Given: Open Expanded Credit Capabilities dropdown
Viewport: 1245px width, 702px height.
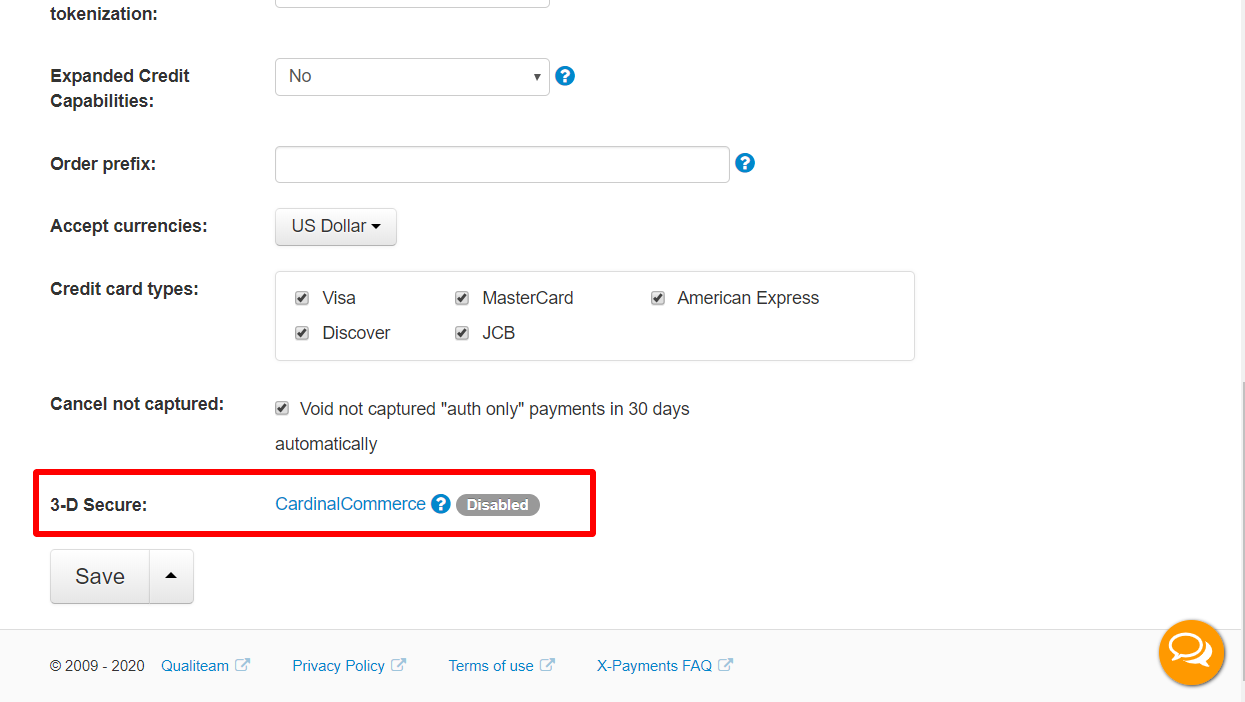Looking at the screenshot, I should 412,77.
